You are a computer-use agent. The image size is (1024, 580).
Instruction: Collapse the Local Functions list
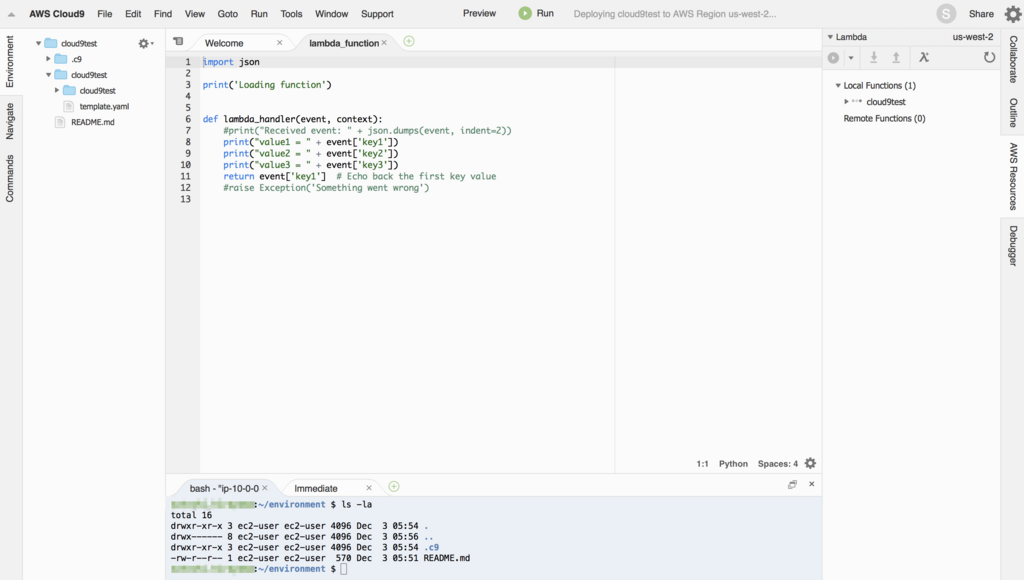[x=838, y=86]
